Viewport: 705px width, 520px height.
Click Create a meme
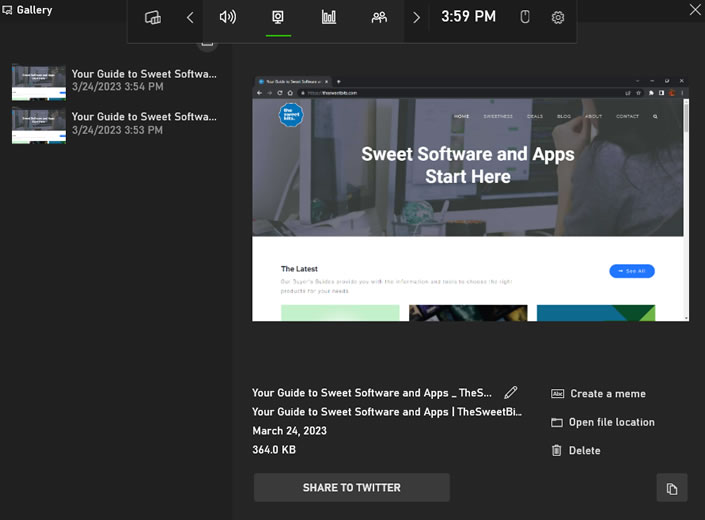click(x=598, y=394)
